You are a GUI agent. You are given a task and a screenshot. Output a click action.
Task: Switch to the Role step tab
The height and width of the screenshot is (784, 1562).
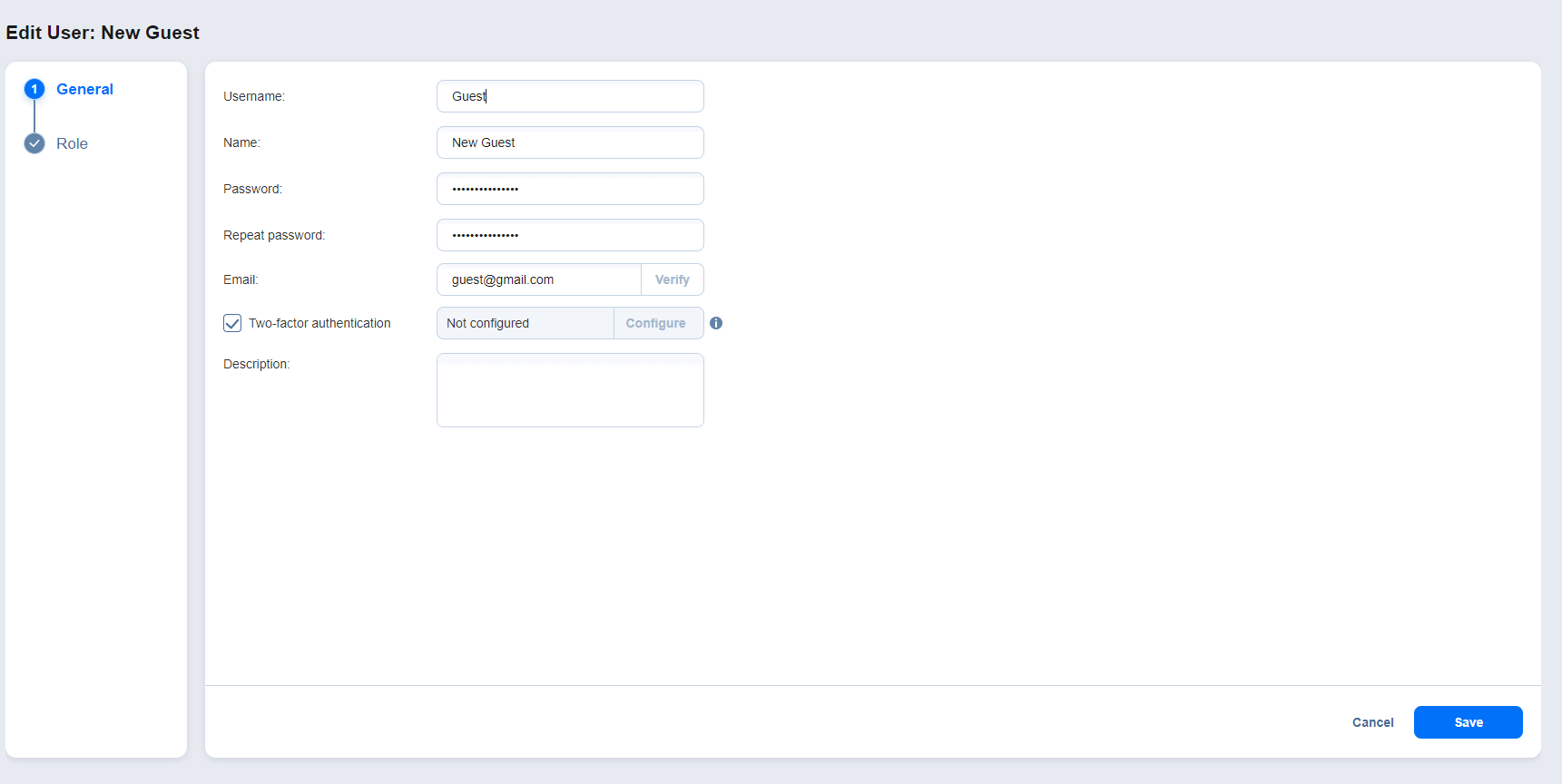tap(72, 143)
